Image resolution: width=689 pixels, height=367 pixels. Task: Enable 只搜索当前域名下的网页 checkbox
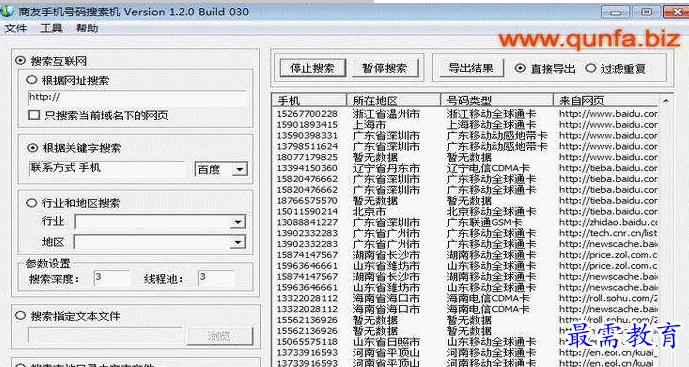34,116
